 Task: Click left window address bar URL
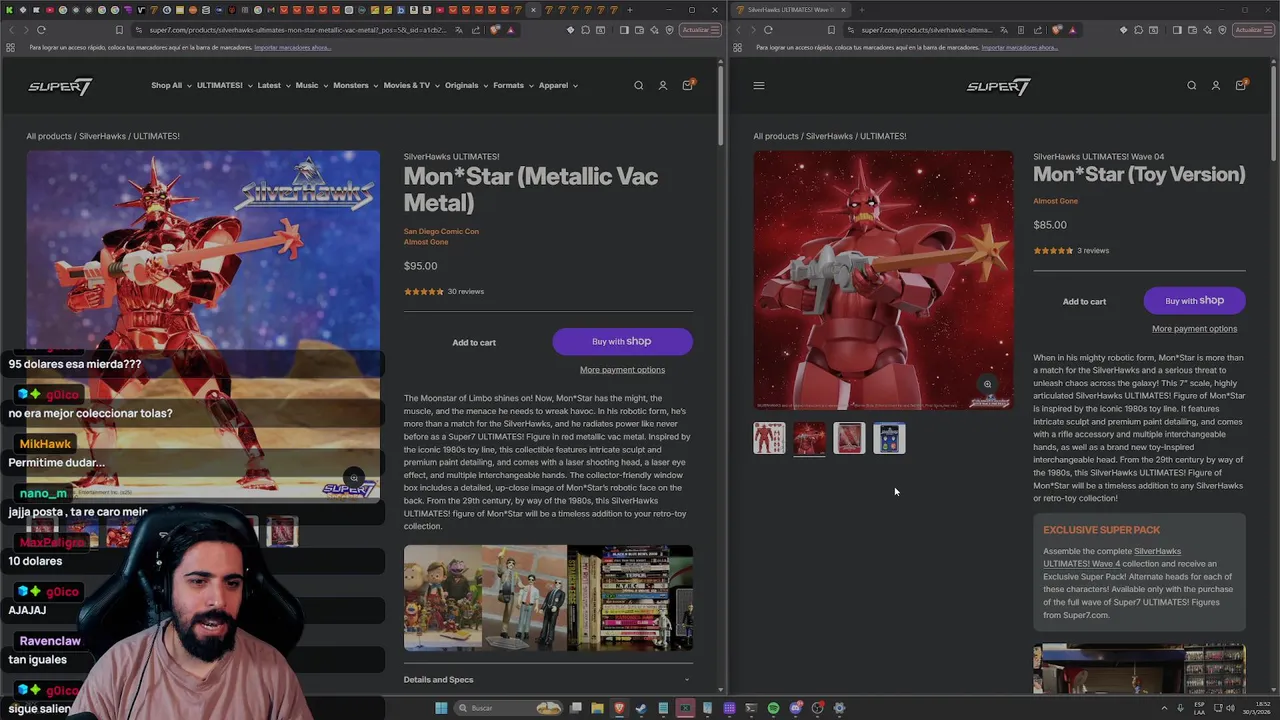[x=297, y=30]
